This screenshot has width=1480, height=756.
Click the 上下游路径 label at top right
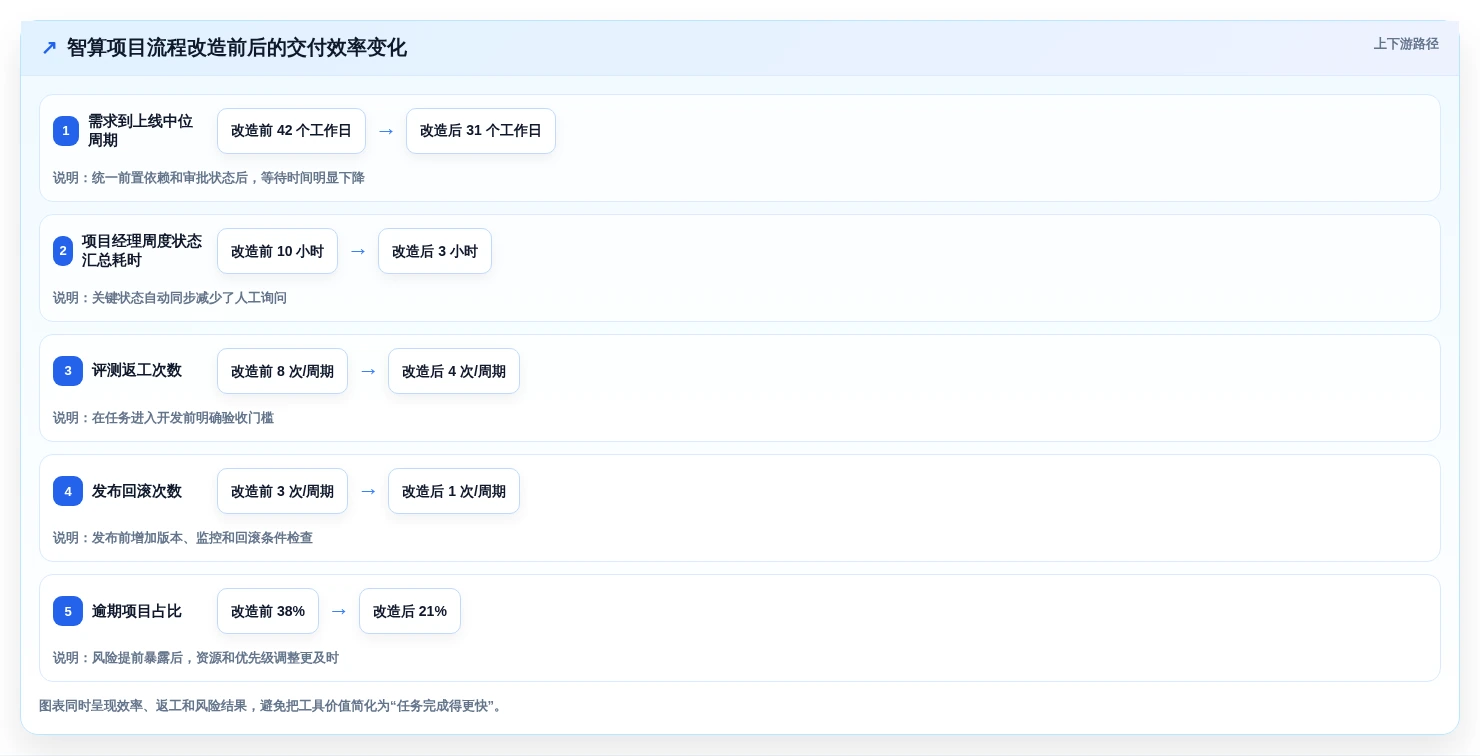[1406, 44]
